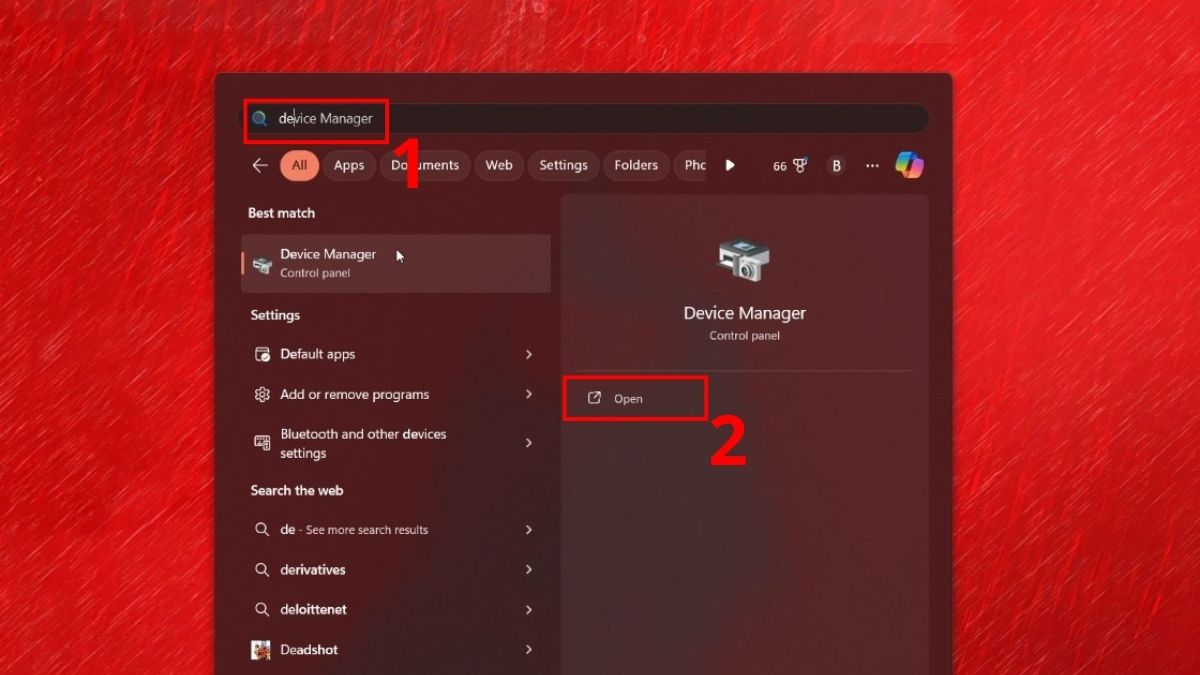Screen dimensions: 1200x675
Task: Show more filters with the play arrow
Action: pyautogui.click(x=730, y=165)
